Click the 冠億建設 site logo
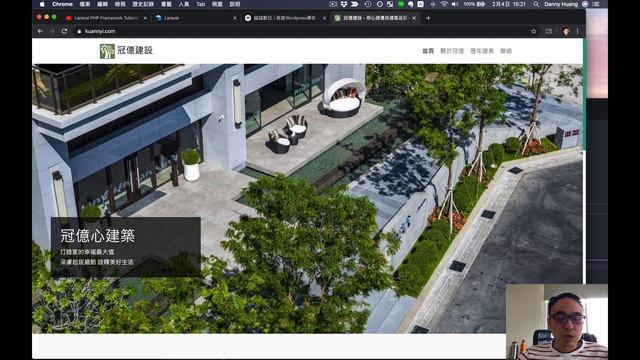This screenshot has width=640, height=360. tap(126, 51)
